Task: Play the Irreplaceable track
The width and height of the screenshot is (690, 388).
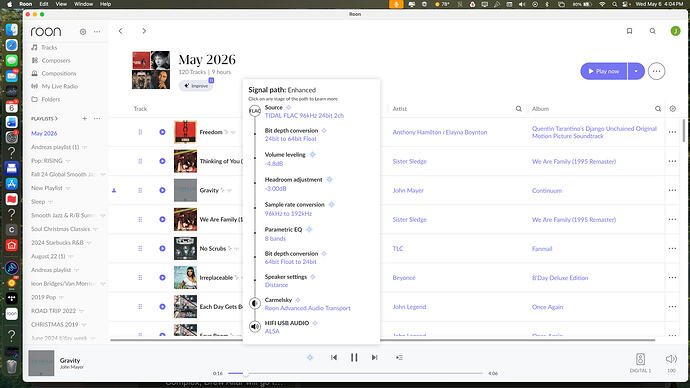Action: pyautogui.click(x=162, y=278)
